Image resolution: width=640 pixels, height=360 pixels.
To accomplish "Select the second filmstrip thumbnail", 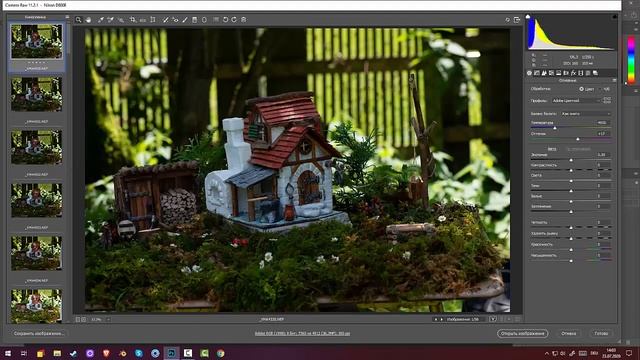I will point(37,94).
